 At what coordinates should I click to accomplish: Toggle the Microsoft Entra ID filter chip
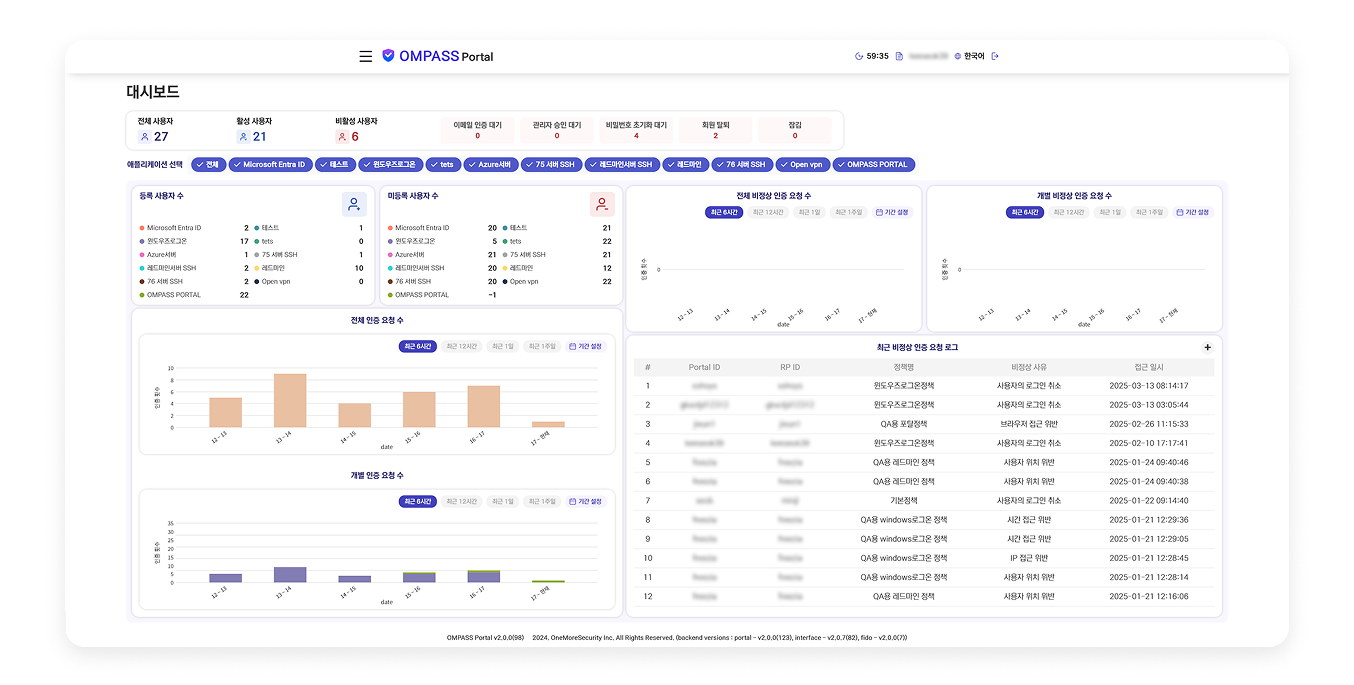[269, 165]
